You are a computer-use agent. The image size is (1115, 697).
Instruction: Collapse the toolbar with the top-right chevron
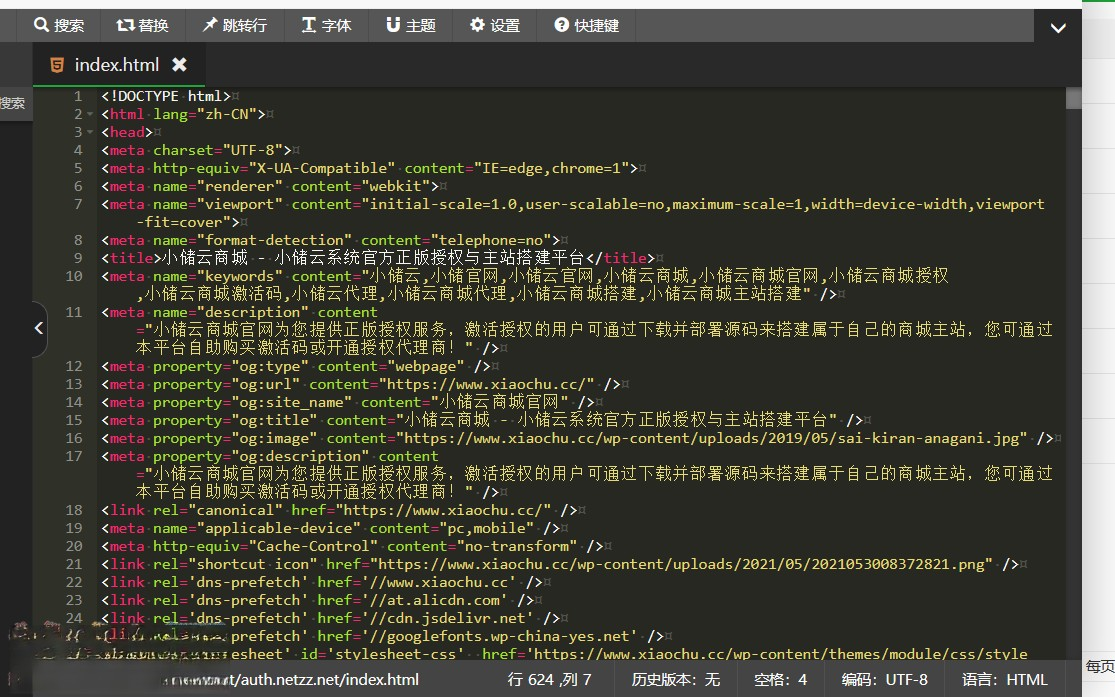click(1058, 27)
